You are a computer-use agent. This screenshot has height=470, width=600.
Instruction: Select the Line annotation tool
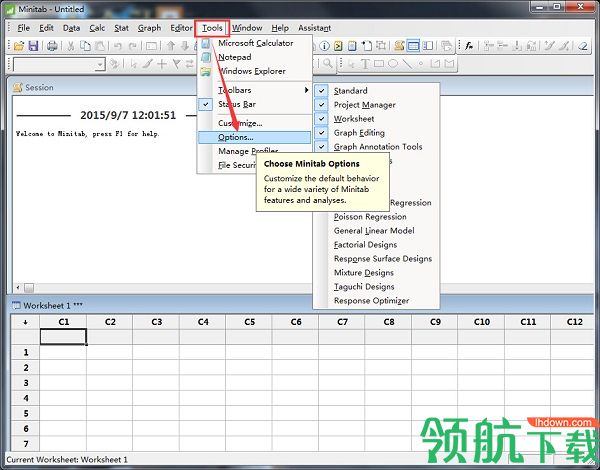tap(407, 64)
